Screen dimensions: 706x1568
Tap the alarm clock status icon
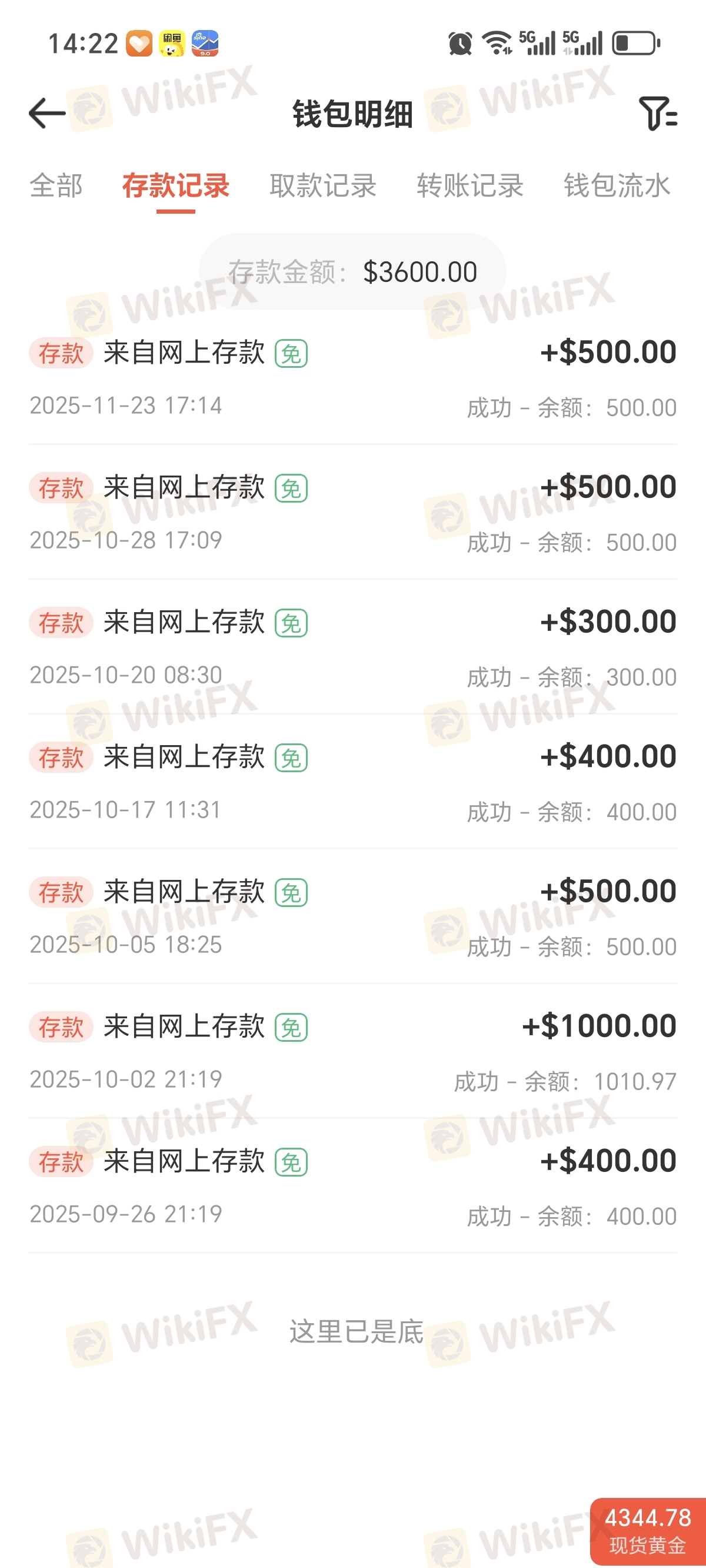460,44
